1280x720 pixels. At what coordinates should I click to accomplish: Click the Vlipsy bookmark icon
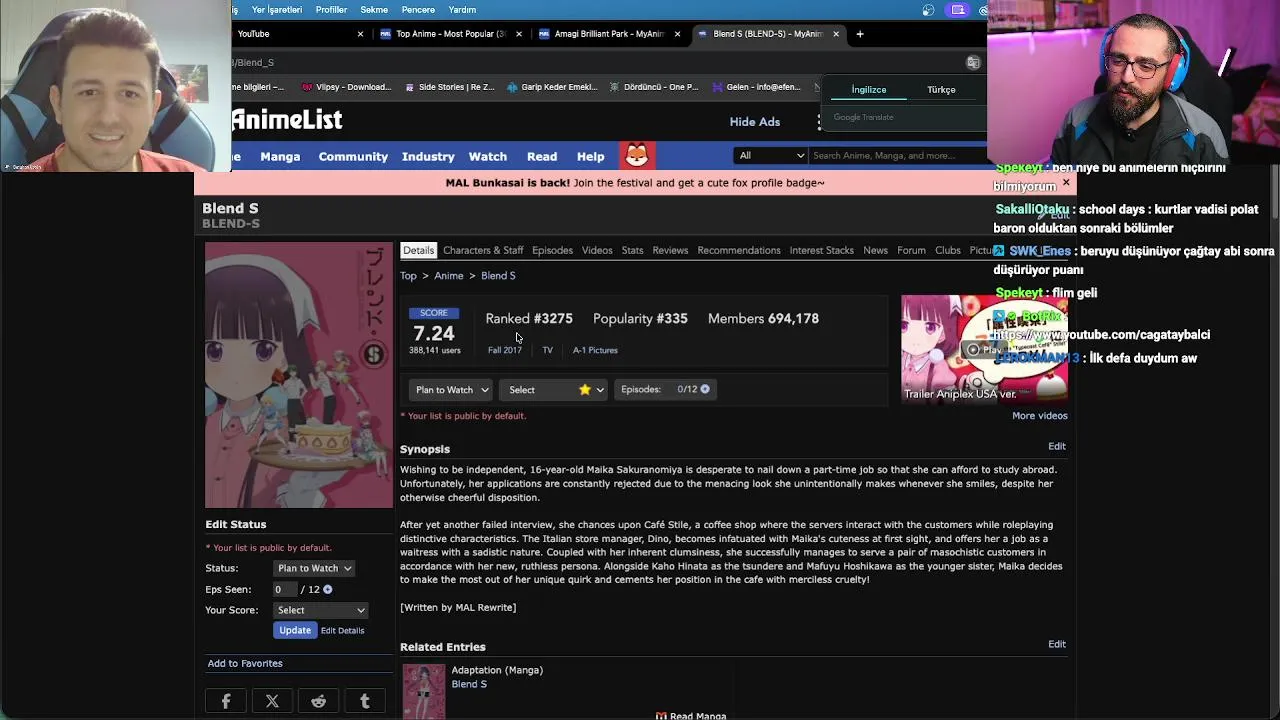click(x=307, y=87)
